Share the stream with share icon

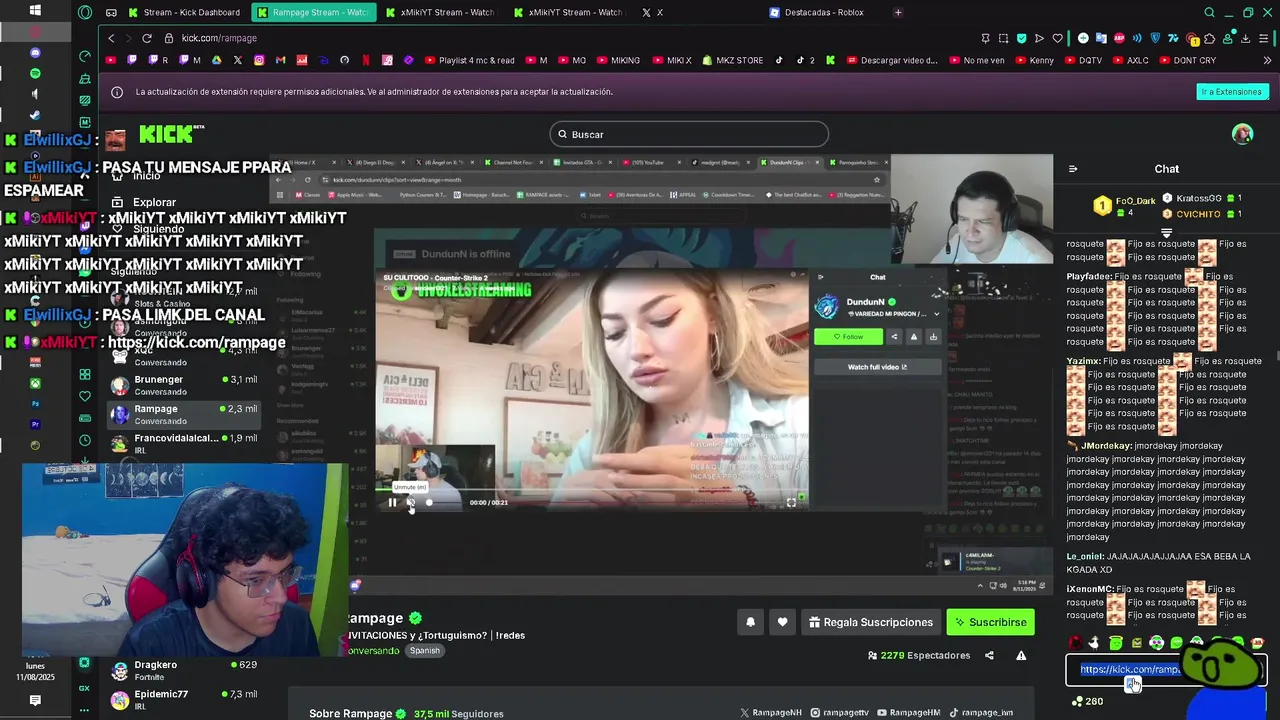tap(989, 656)
